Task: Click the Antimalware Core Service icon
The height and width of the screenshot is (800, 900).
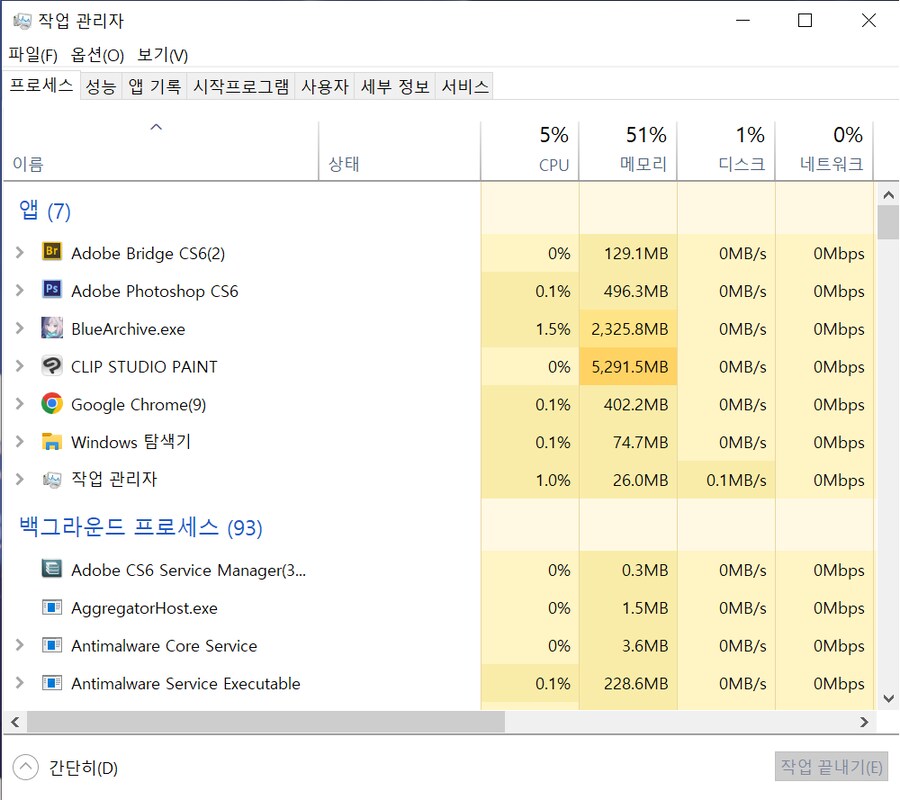Action: [x=52, y=645]
